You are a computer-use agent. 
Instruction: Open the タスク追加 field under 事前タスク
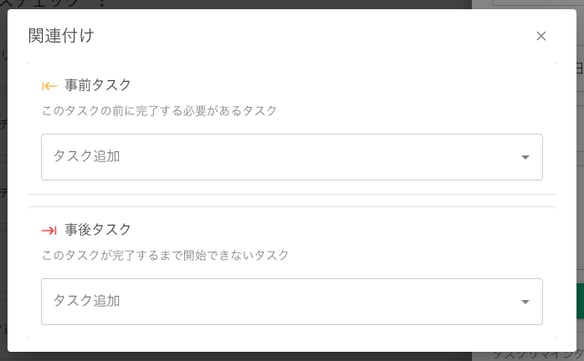(292, 157)
